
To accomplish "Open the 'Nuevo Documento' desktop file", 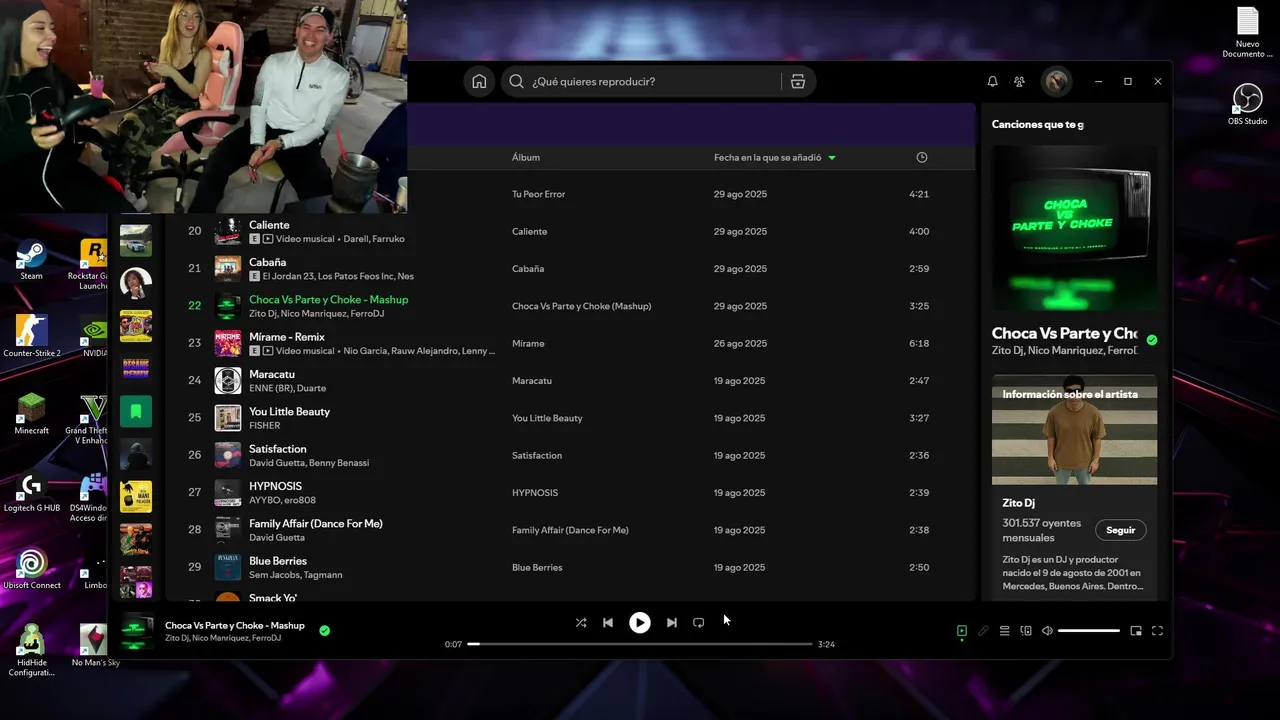I will point(1247,32).
